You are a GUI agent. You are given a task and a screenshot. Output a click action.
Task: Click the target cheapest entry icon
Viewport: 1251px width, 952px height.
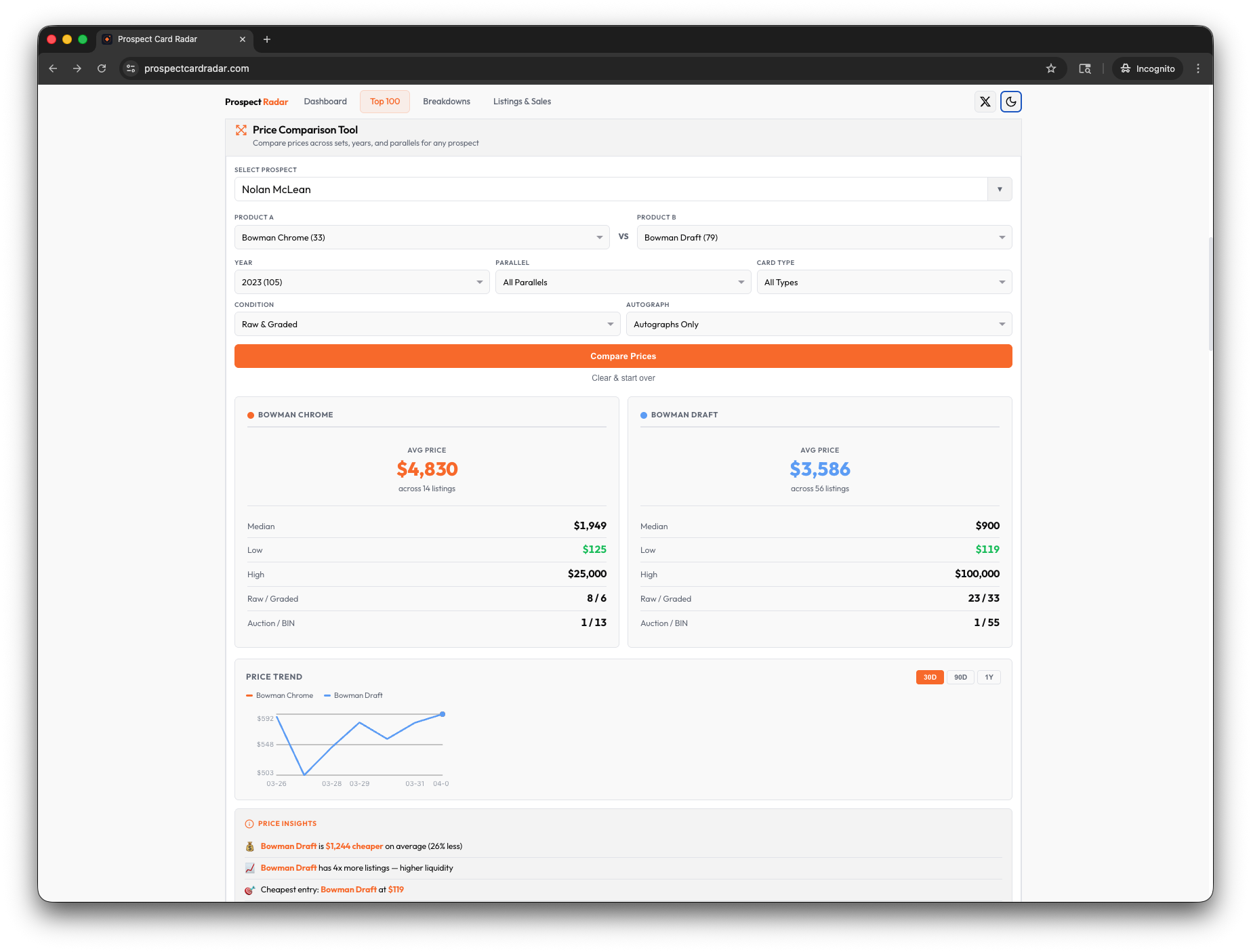(x=249, y=890)
